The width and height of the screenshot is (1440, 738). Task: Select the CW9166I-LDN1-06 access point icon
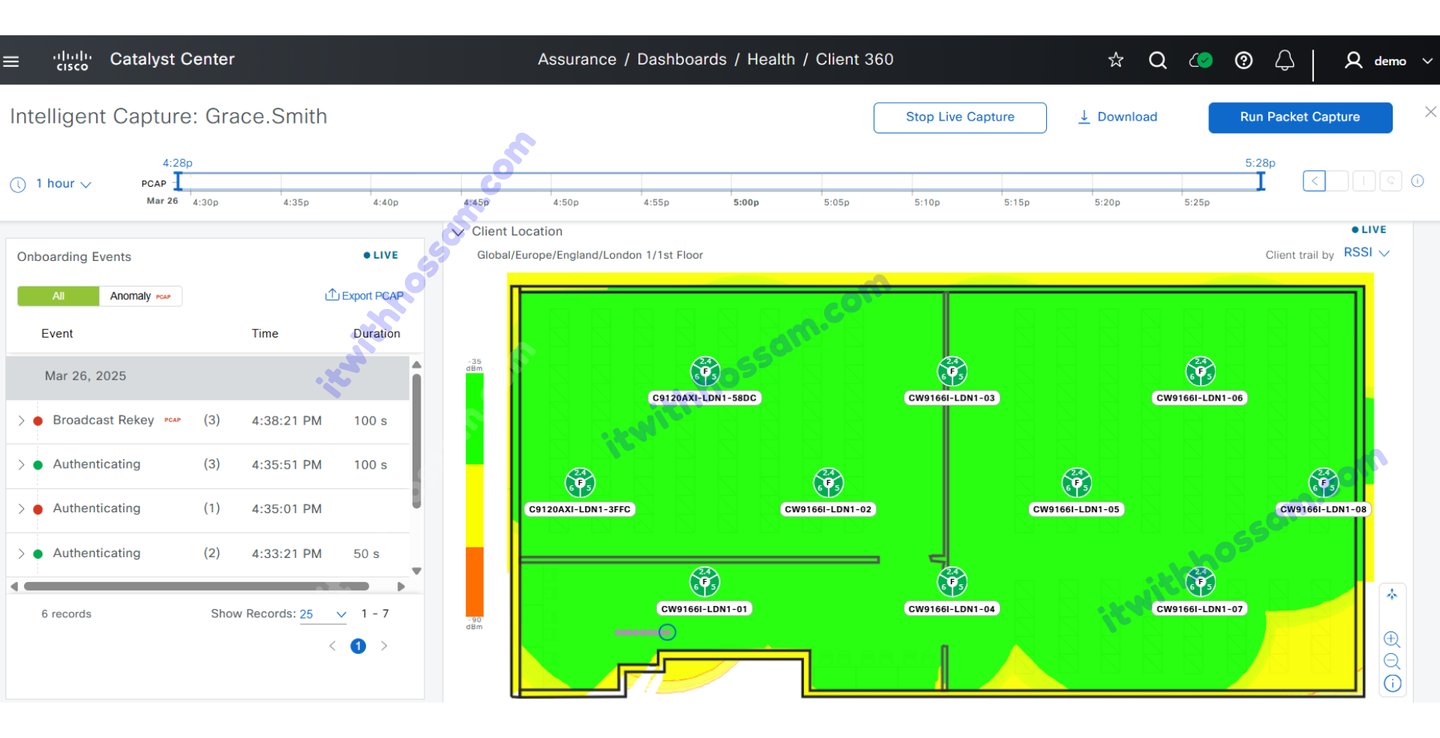[x=1200, y=372]
